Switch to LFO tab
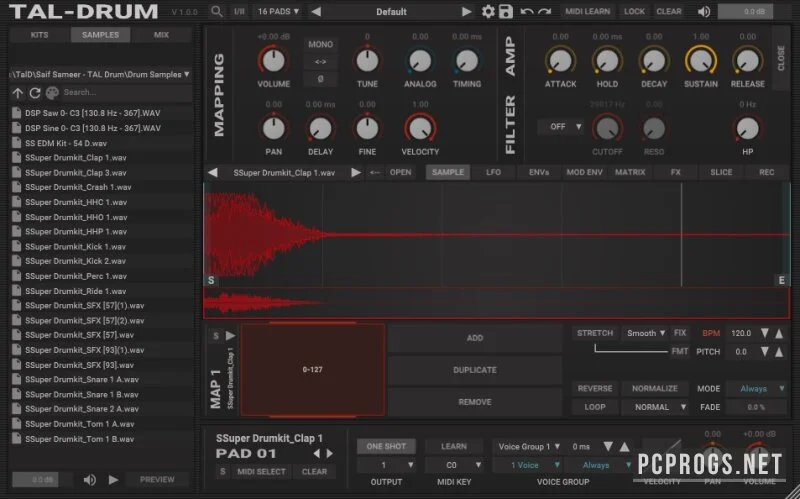 click(493, 172)
